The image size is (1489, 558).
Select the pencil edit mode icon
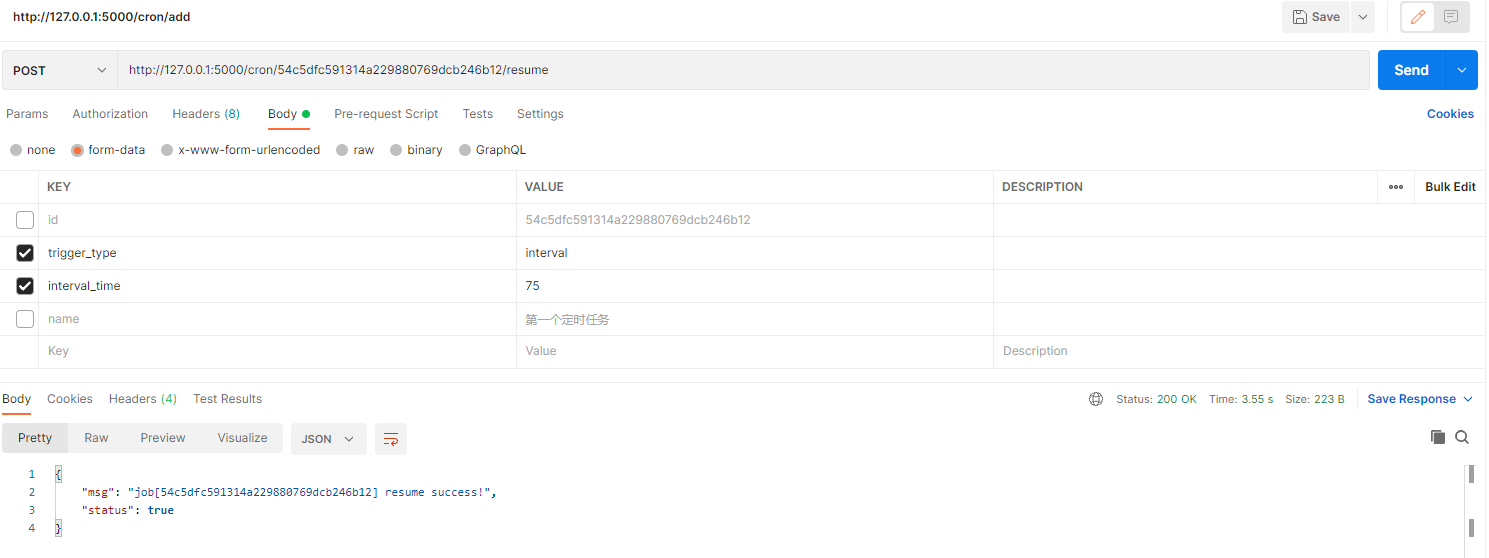[x=1417, y=17]
